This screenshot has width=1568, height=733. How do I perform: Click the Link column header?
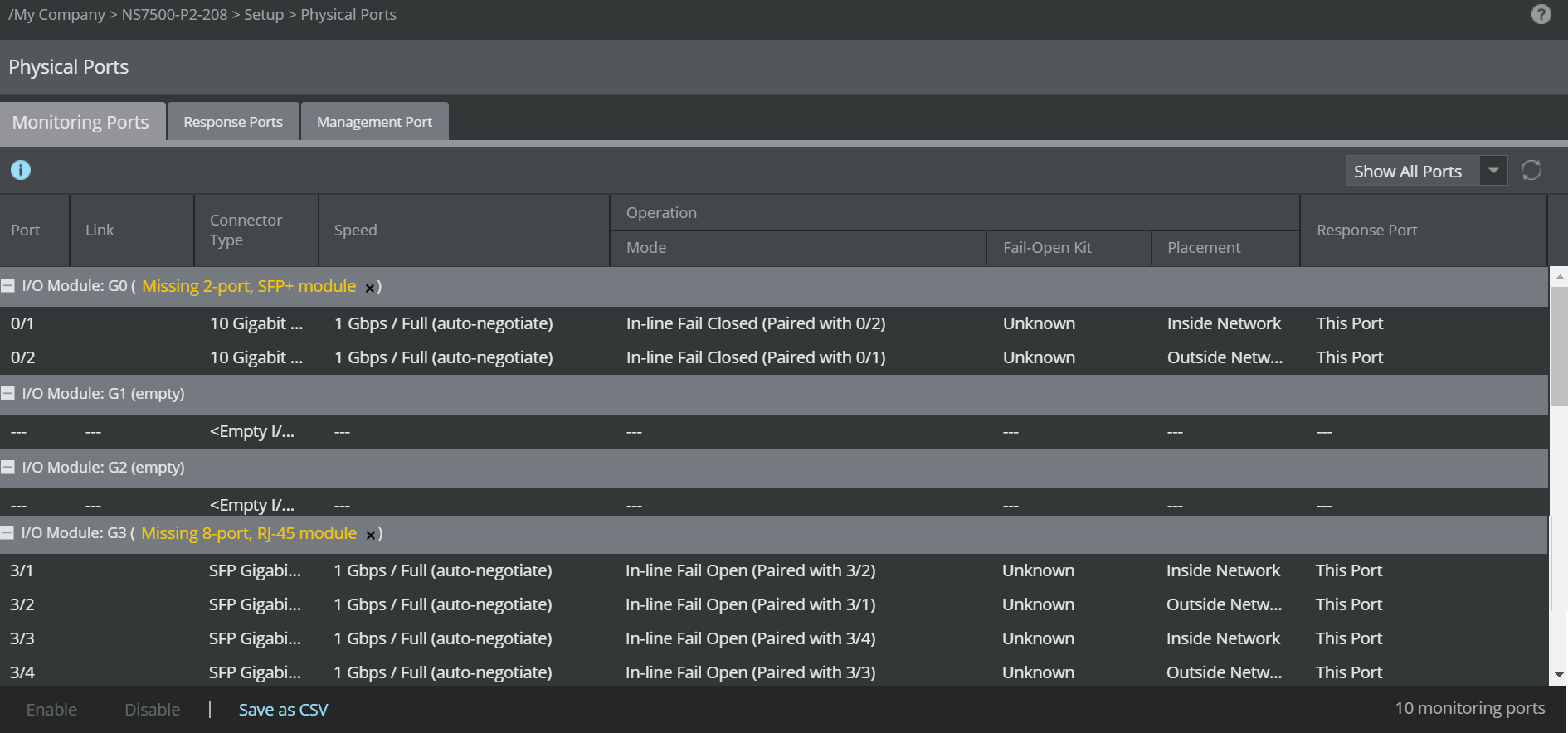[x=132, y=231]
